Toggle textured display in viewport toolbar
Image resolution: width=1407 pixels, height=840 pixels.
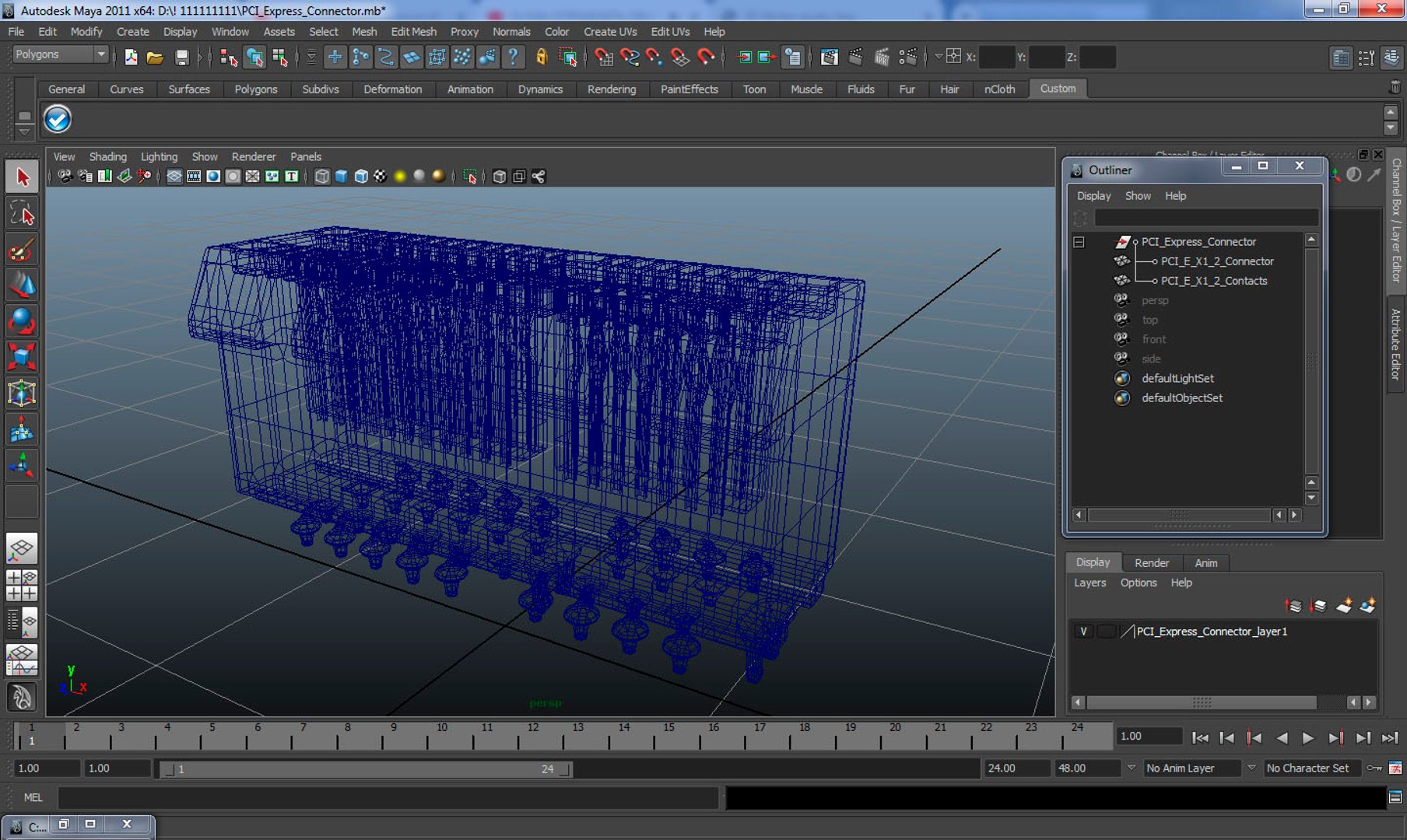(380, 177)
